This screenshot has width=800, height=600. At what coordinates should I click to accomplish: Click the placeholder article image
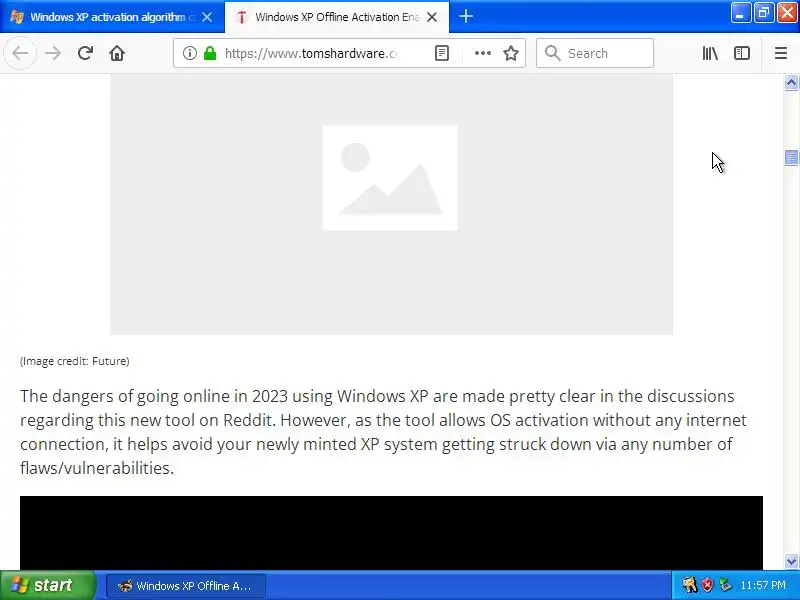[x=391, y=204]
